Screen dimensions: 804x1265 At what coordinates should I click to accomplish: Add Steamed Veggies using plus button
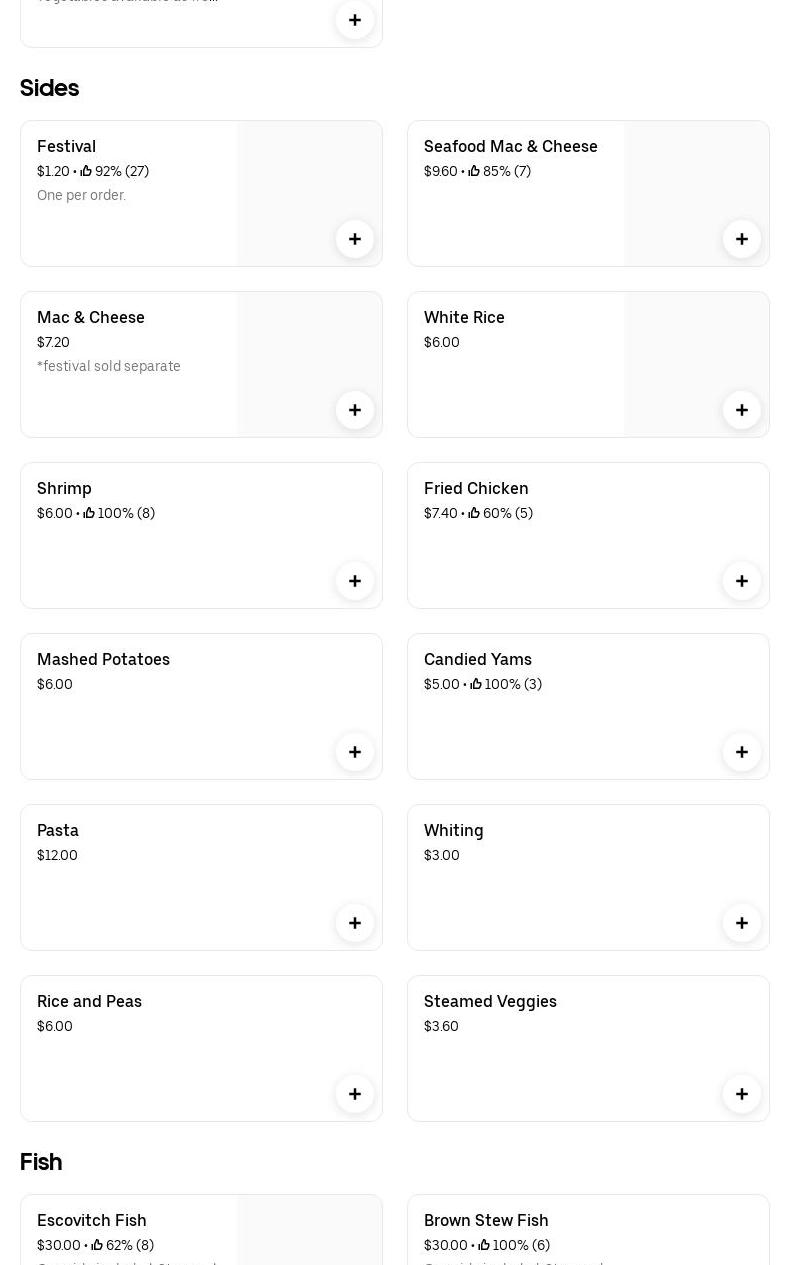pos(742,1094)
